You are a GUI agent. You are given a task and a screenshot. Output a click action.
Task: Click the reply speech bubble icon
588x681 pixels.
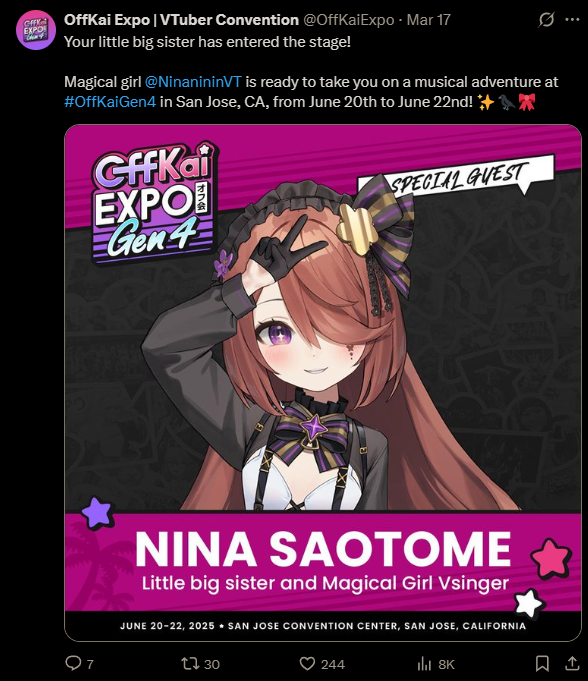coord(73,663)
